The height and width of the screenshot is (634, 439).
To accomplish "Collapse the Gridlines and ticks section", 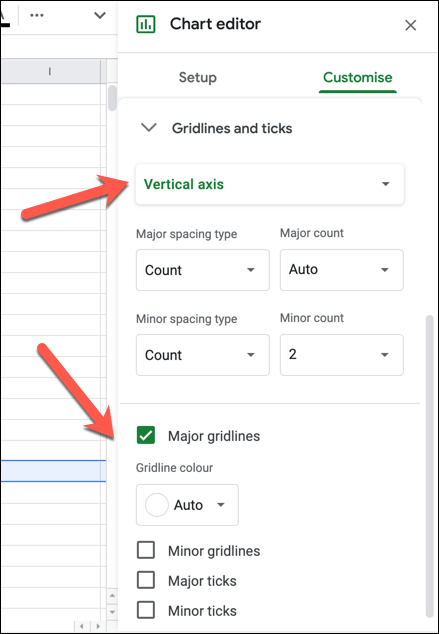I will click(x=149, y=128).
